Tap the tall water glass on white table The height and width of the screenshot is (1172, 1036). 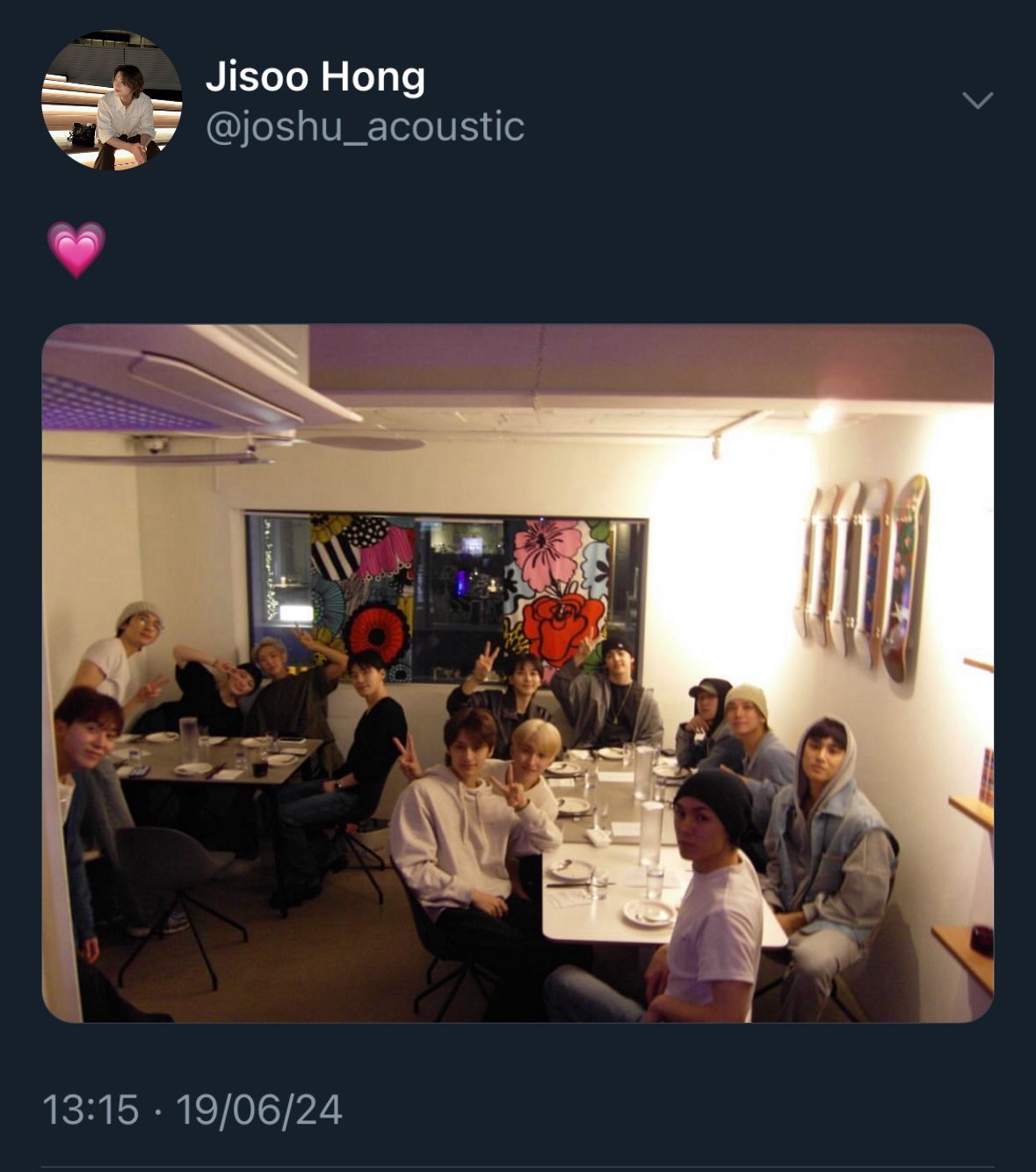(651, 834)
